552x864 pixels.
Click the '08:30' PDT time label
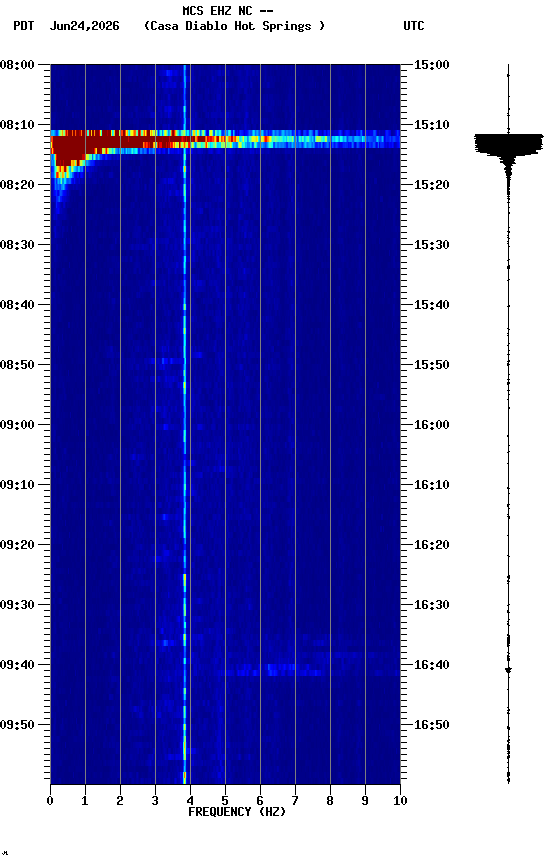(x=17, y=245)
